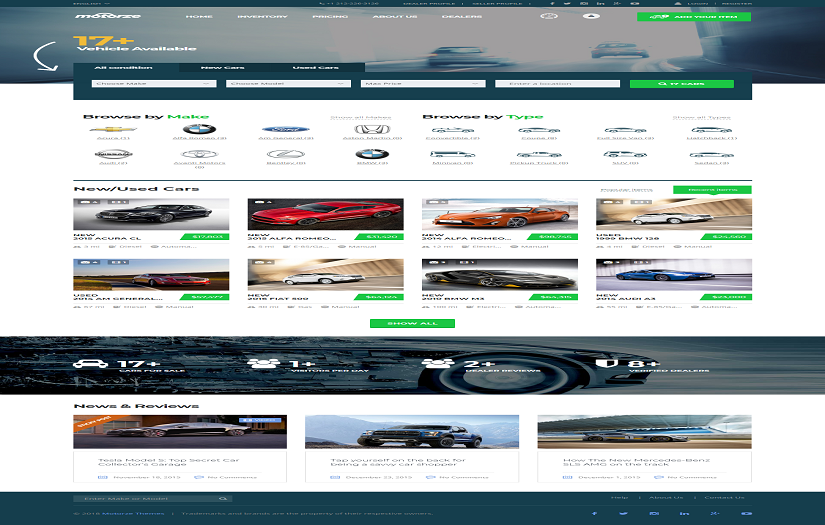This screenshot has height=525, width=825.
Task: Switch to Used Cars tab
Action: [316, 67]
